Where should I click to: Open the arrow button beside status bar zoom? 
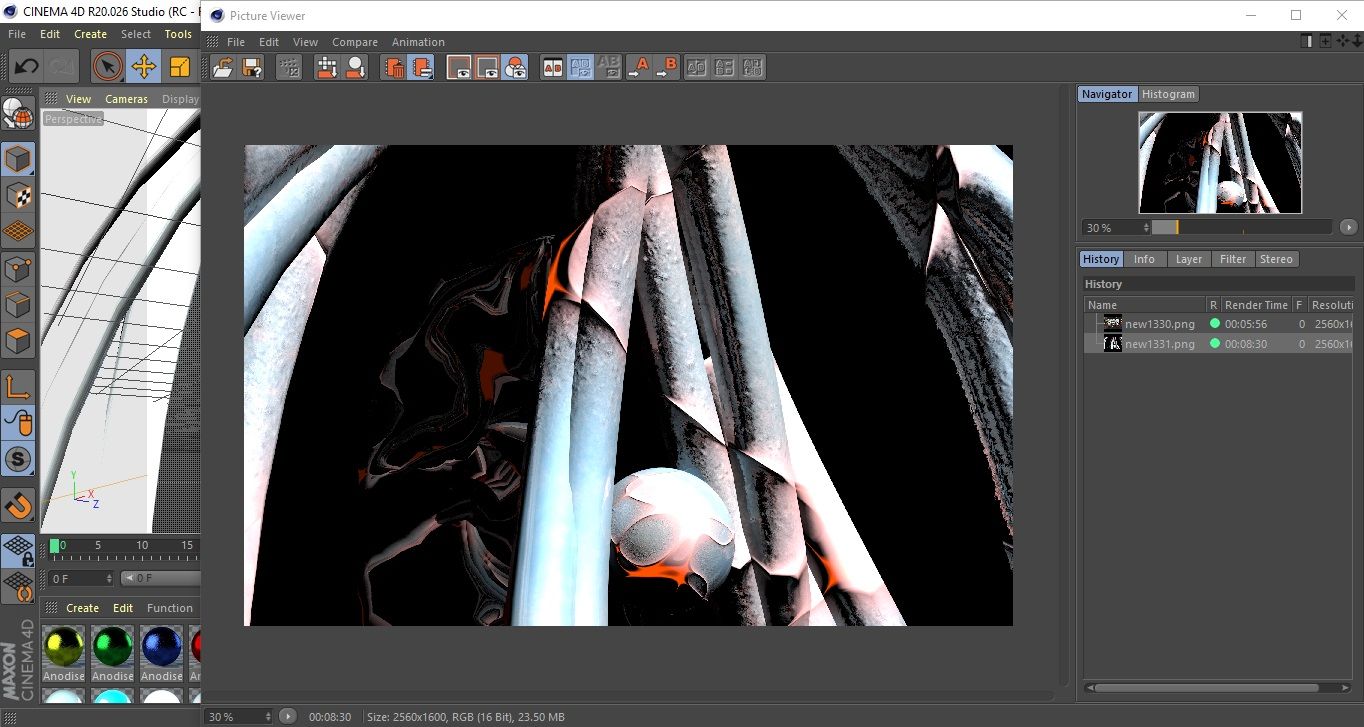coord(287,717)
